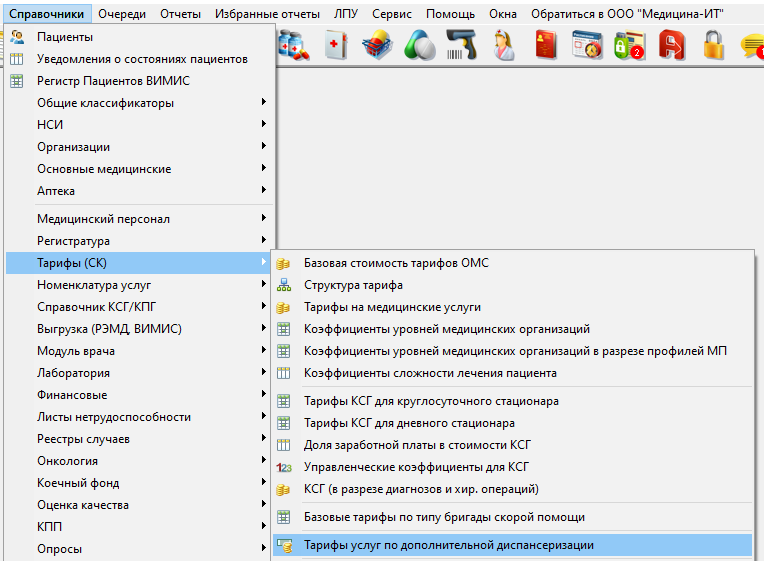Click the red book toolbar icon
Screen dimensions: 764x561
(546, 45)
